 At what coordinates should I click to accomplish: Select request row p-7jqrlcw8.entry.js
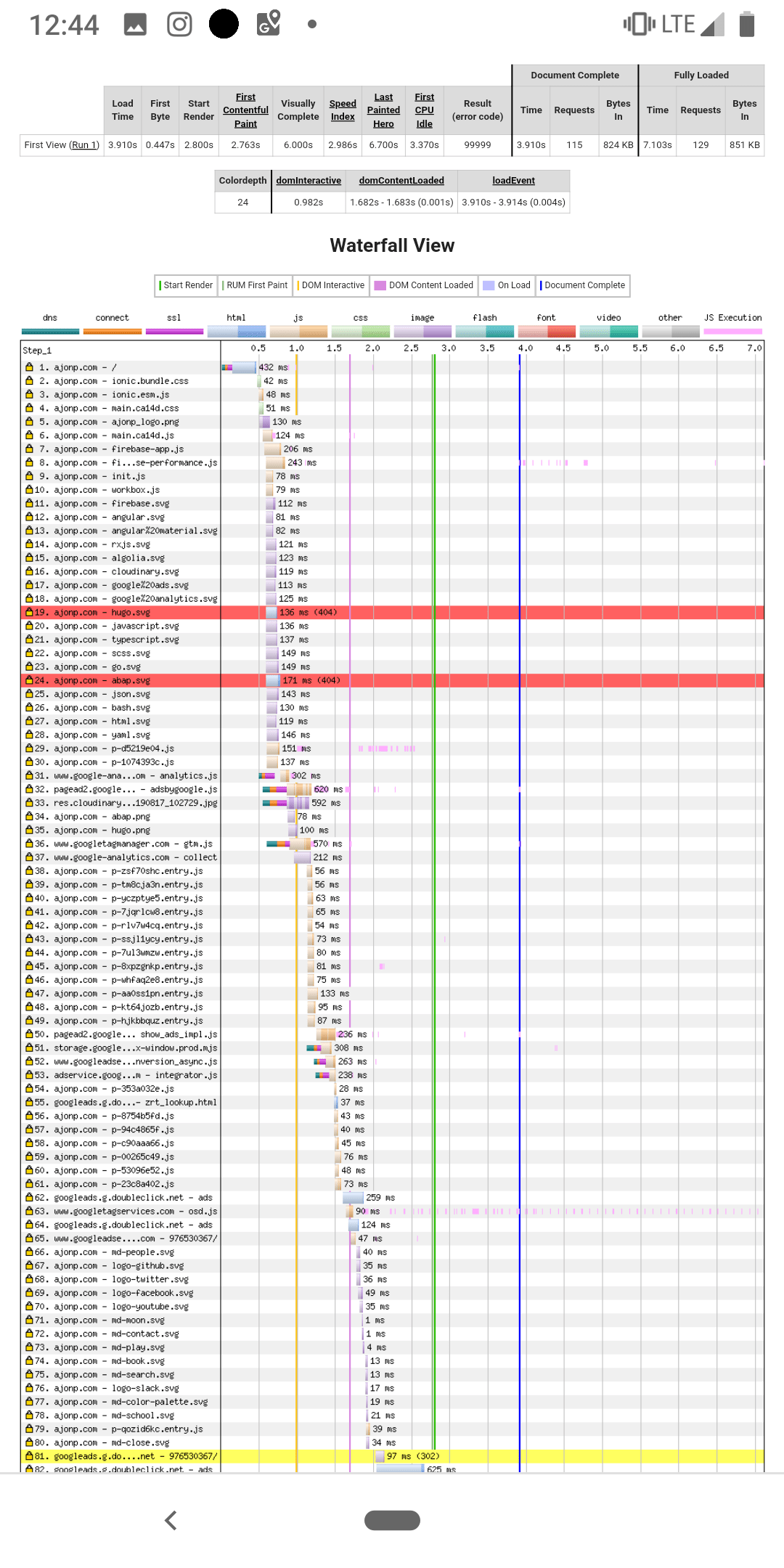[393, 912]
